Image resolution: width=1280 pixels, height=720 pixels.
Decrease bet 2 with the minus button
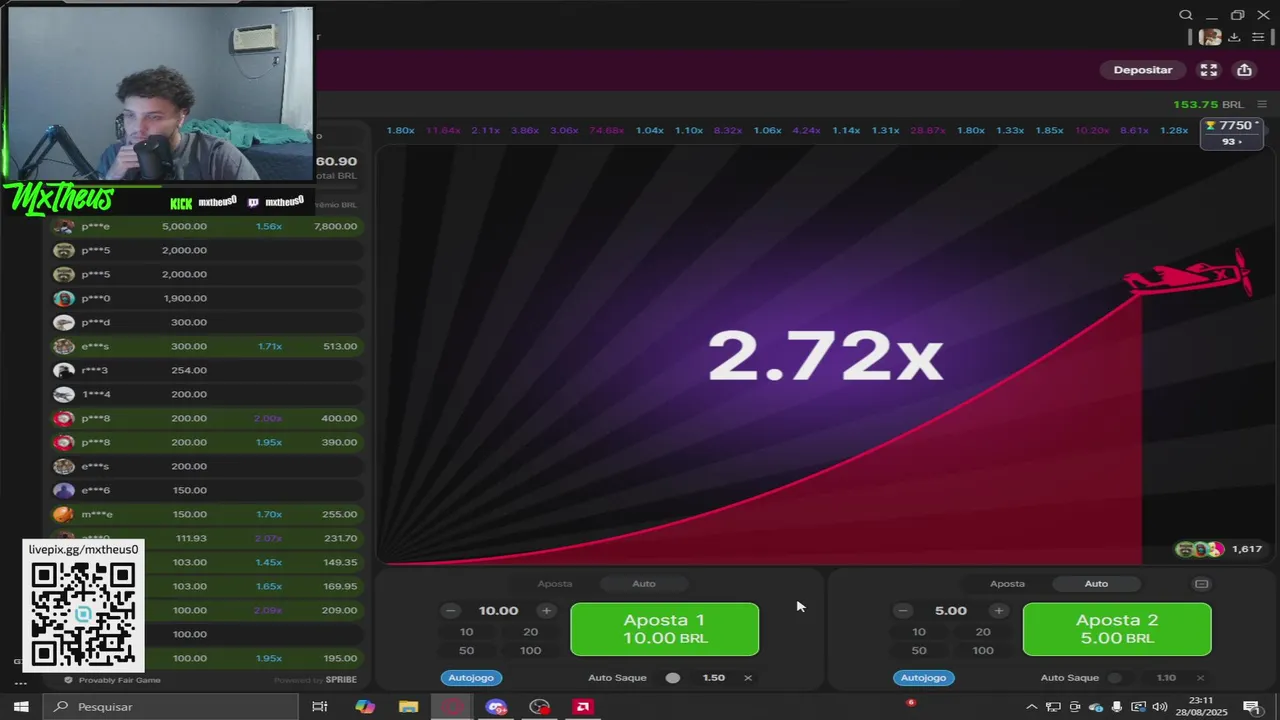point(903,610)
